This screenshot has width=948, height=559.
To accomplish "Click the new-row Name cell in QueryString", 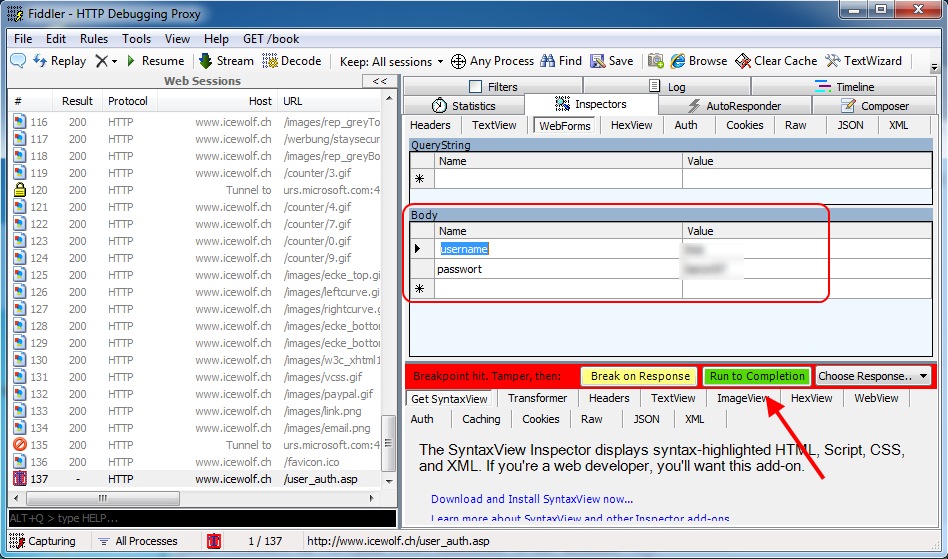I will click(x=558, y=179).
